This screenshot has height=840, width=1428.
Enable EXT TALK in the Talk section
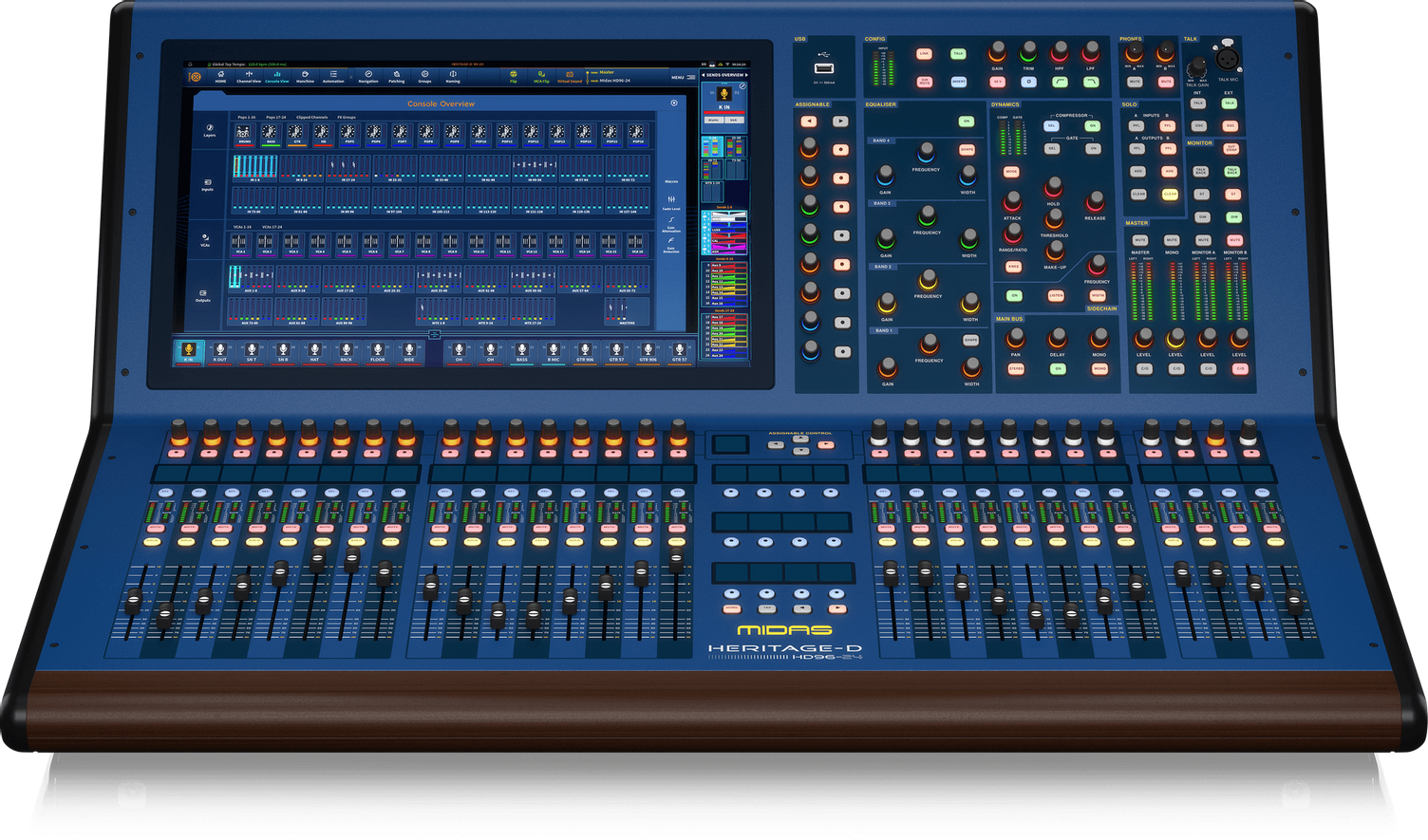pyautogui.click(x=1229, y=102)
